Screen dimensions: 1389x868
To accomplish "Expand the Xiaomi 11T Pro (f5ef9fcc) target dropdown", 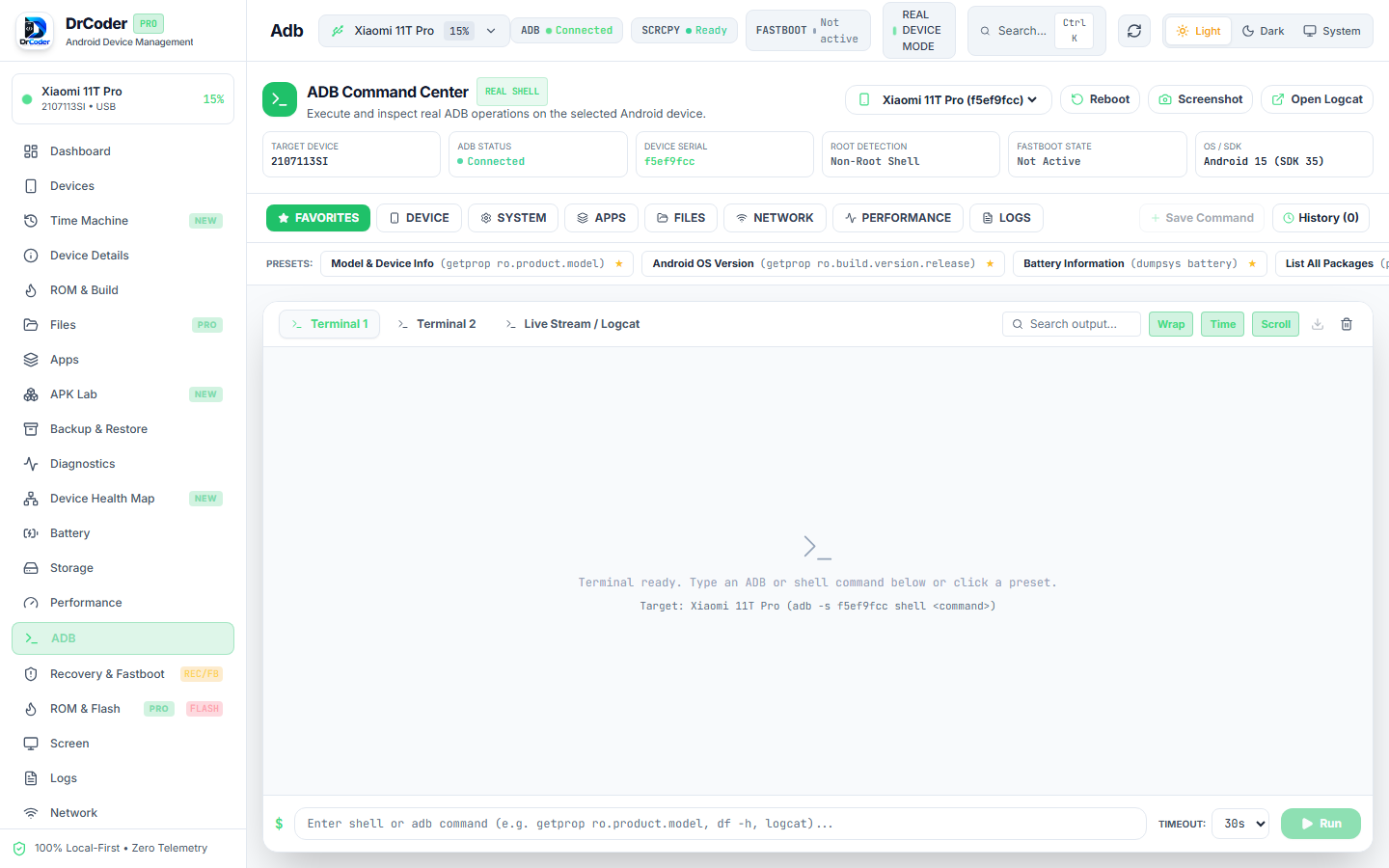I will (949, 99).
